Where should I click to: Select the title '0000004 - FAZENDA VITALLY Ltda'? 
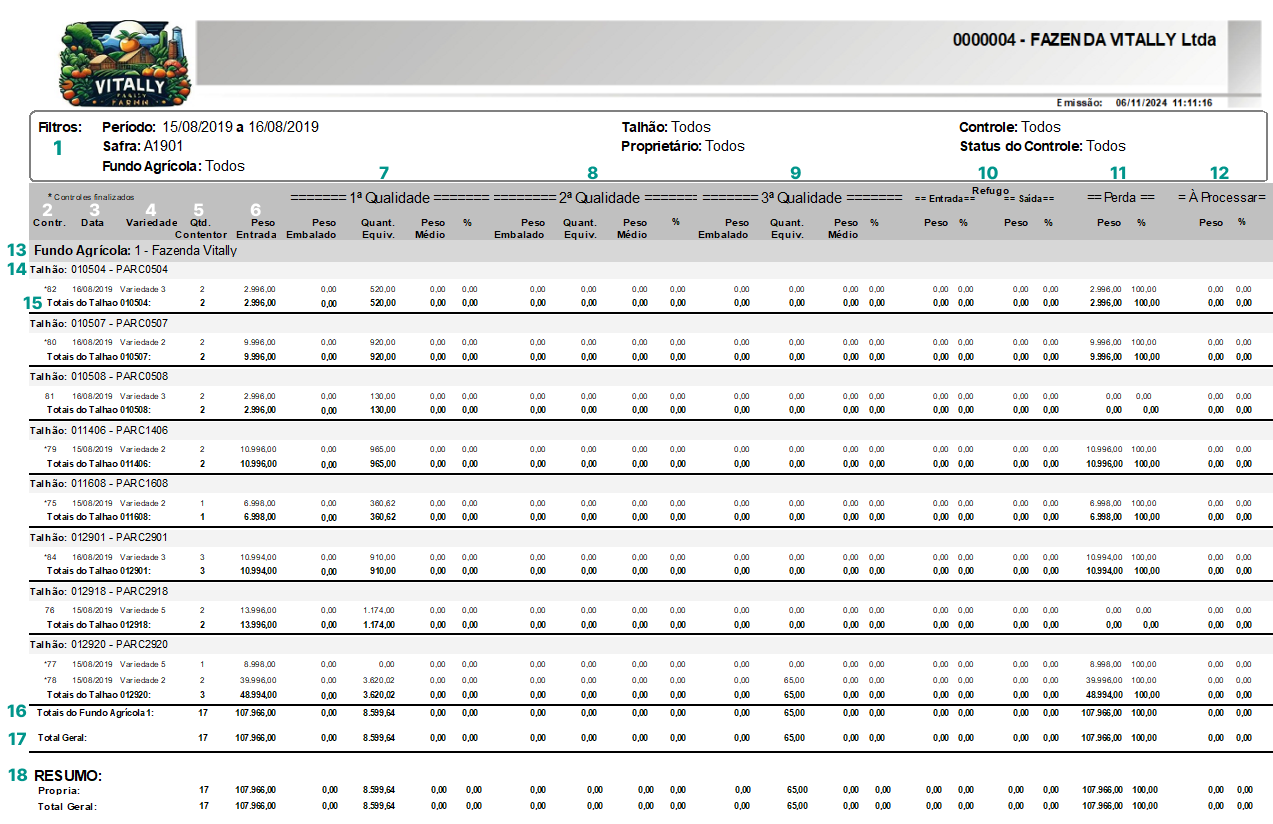click(x=1084, y=40)
